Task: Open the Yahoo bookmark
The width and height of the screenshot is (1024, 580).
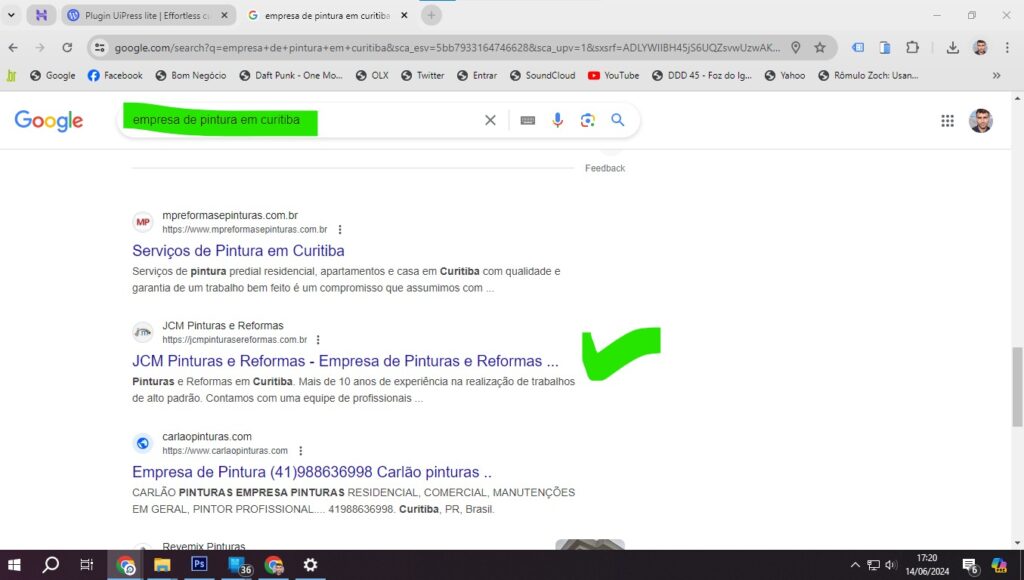Action: 784,76
